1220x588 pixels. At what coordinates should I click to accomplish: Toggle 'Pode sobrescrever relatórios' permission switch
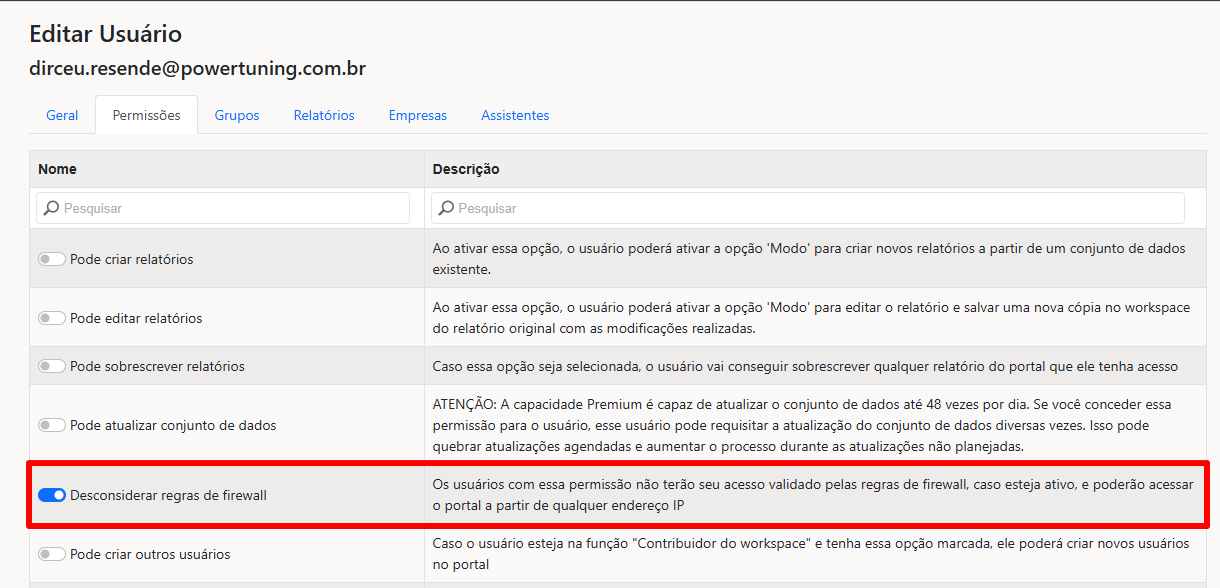[52, 366]
